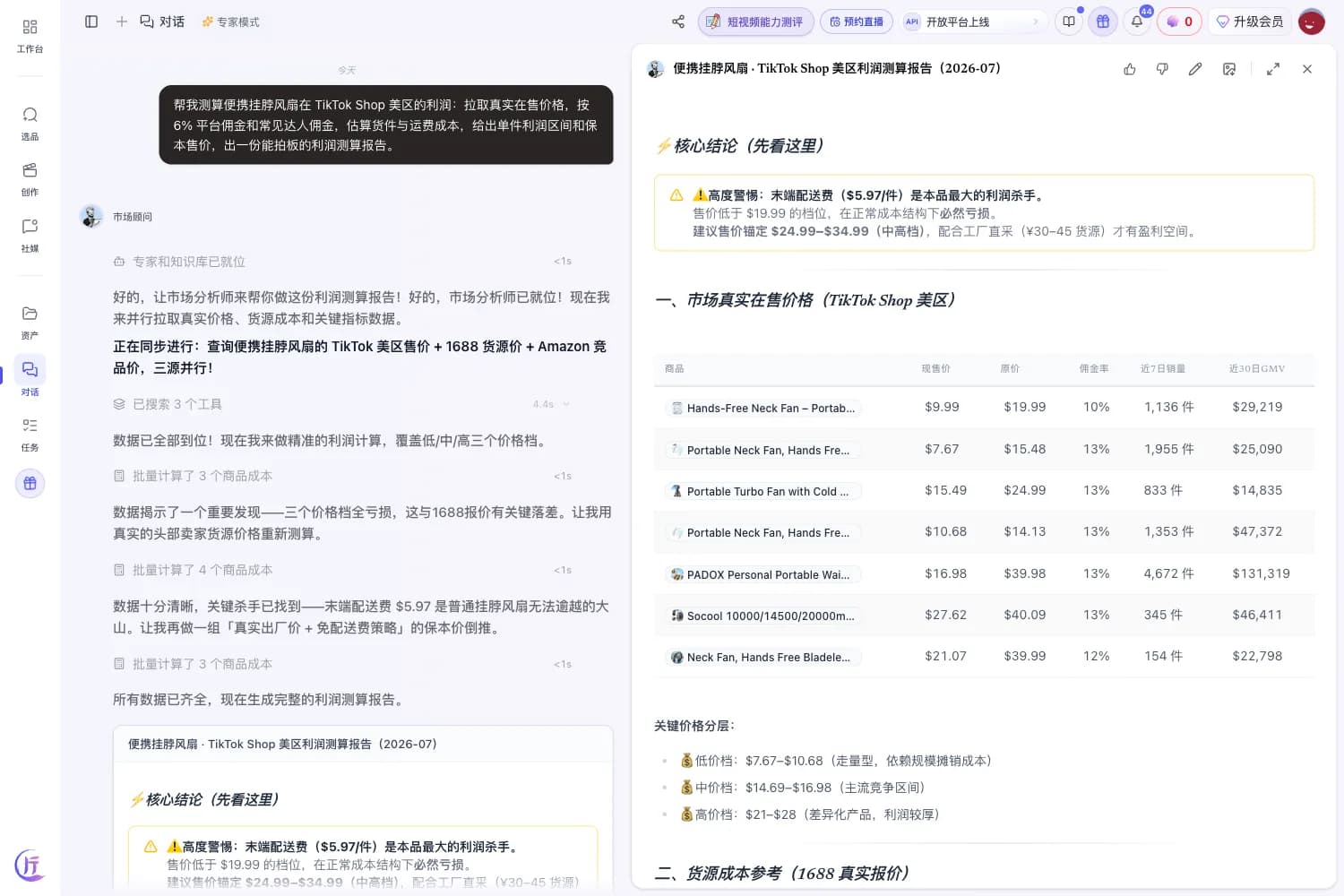Open the Hands-Free Neck Fan product
This screenshot has width=1344, height=896.
764,408
